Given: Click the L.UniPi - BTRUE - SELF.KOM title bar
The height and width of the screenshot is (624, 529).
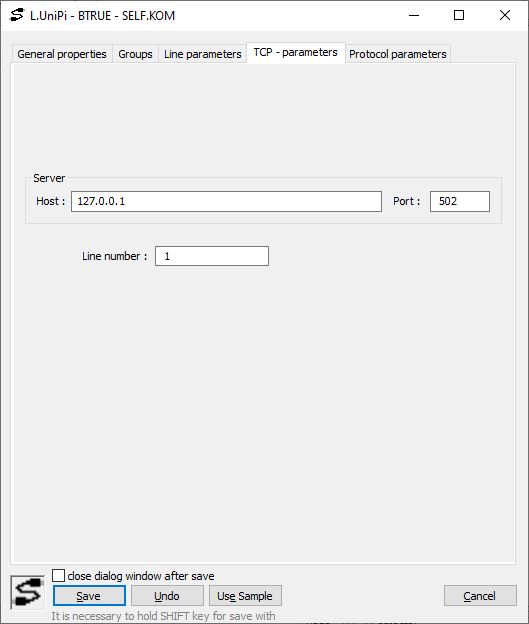Looking at the screenshot, I should [102, 16].
